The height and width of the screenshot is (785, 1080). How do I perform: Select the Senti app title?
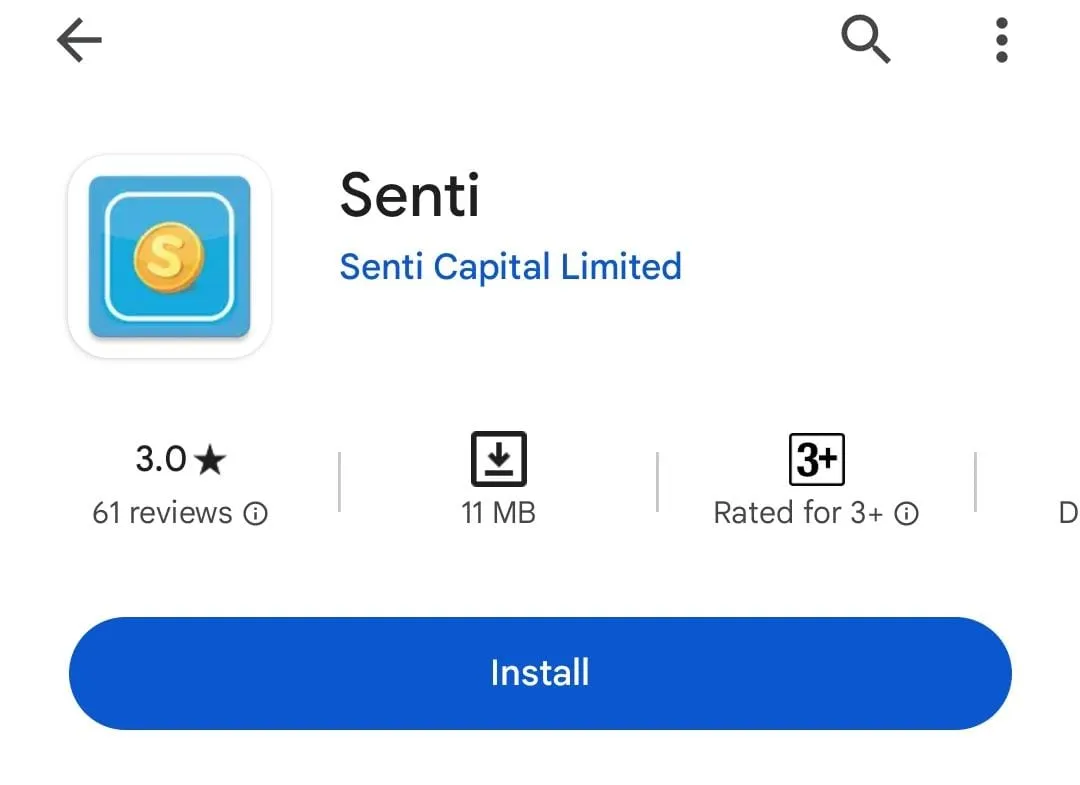coord(410,195)
